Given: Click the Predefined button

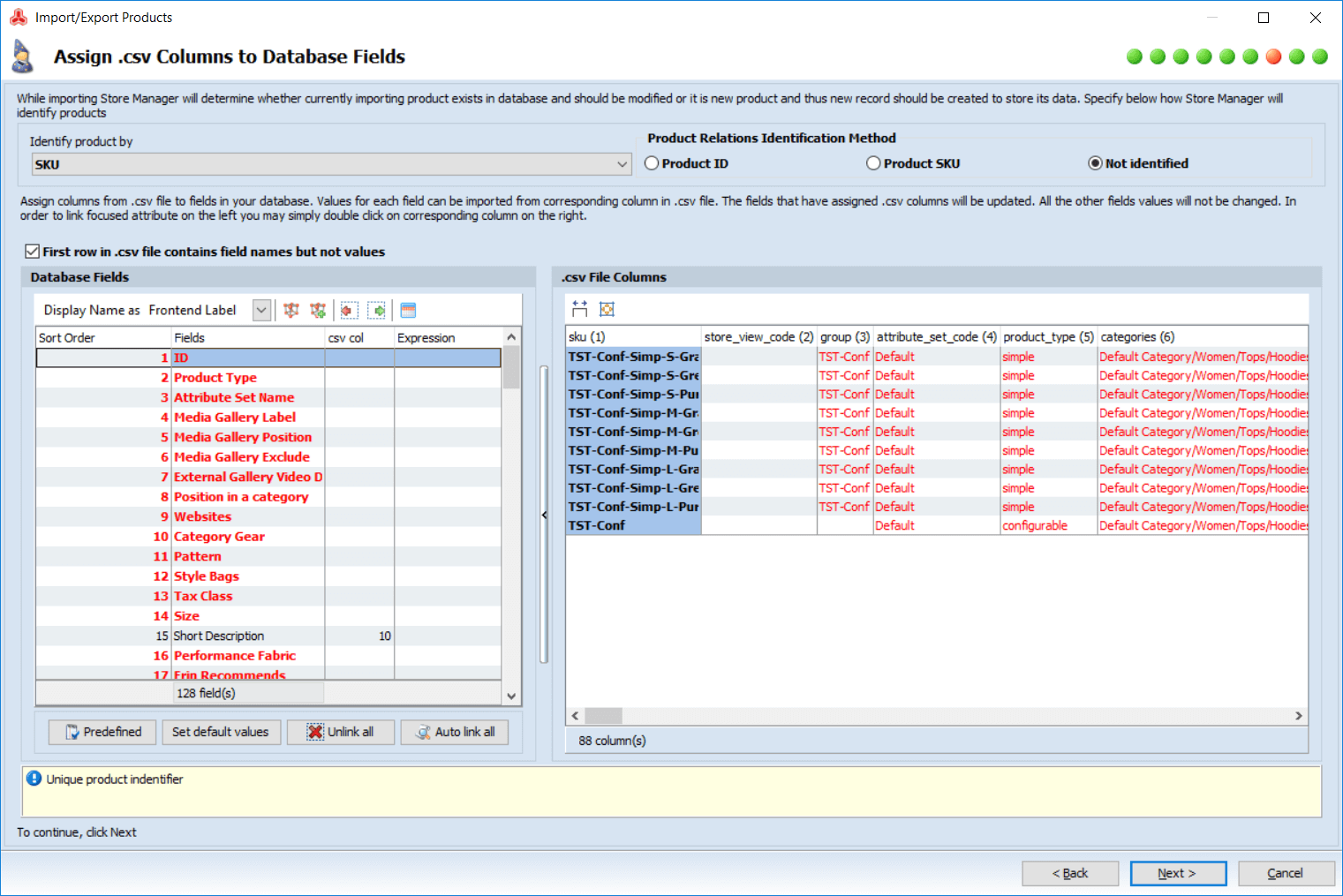Looking at the screenshot, I should (102, 732).
